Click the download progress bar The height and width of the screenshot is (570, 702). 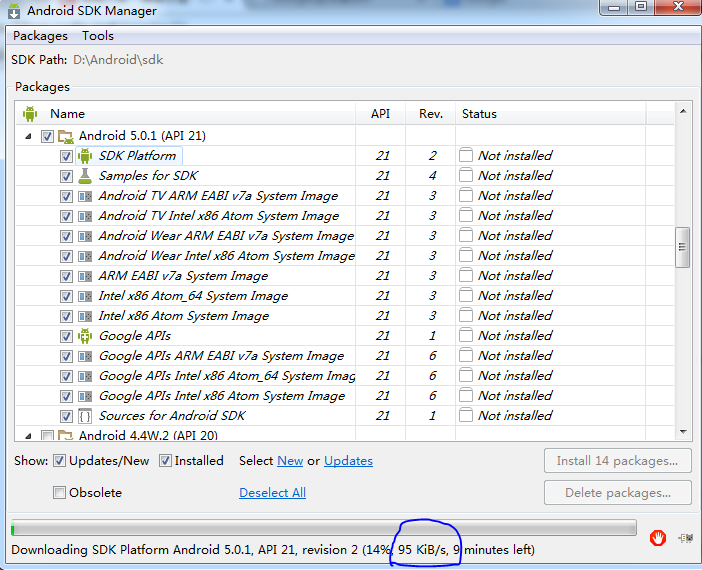click(323, 527)
